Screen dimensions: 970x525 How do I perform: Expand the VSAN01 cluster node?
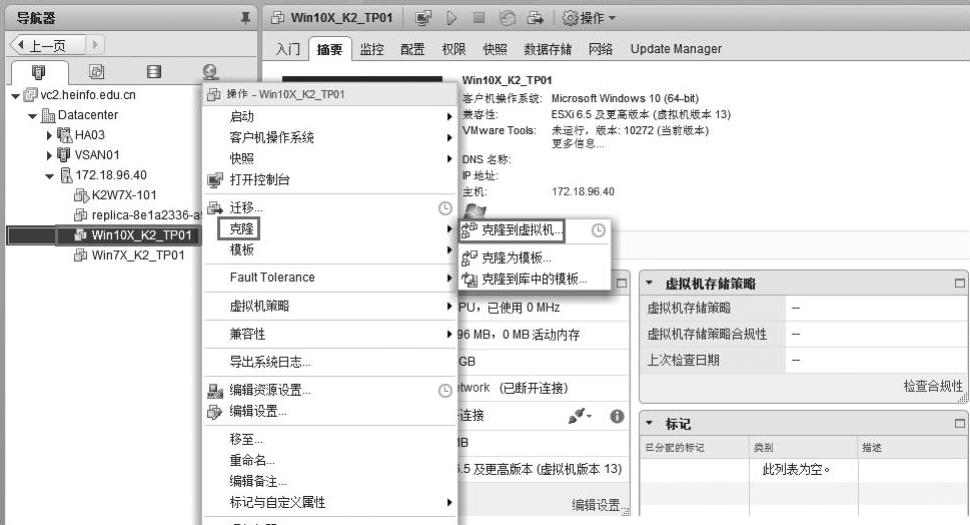tap(49, 155)
